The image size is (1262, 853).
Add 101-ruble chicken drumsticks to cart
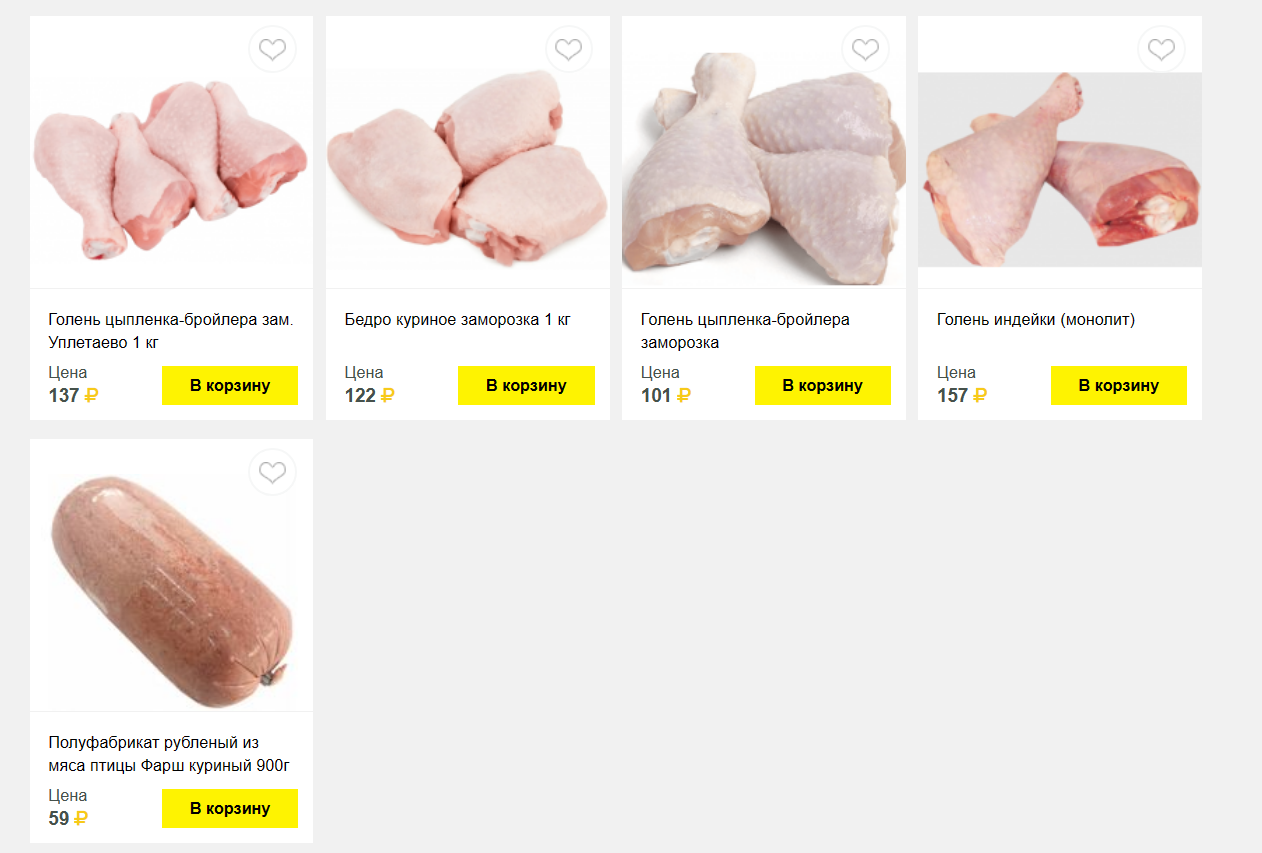tap(822, 386)
